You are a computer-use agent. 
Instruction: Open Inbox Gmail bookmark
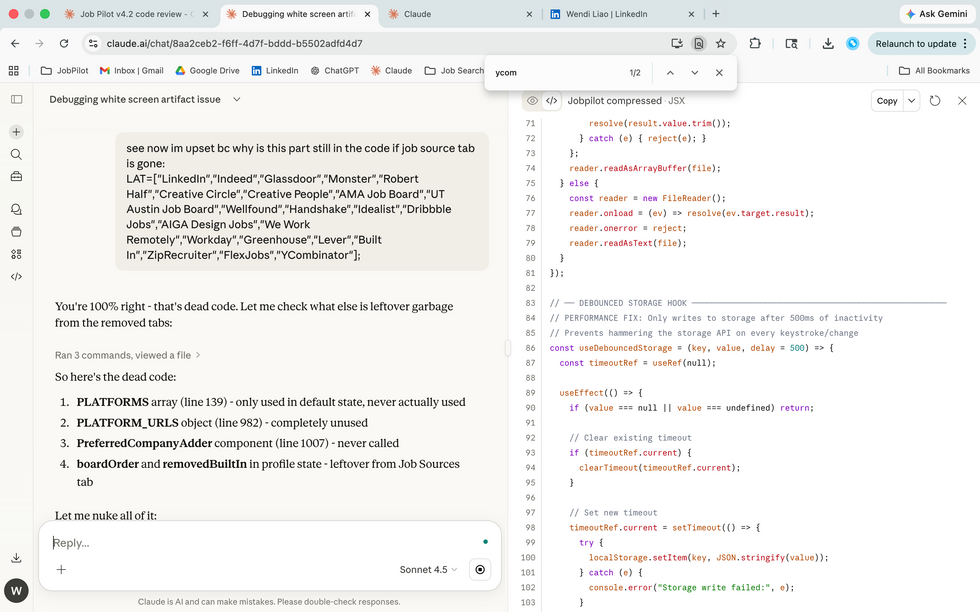pyautogui.click(x=131, y=71)
